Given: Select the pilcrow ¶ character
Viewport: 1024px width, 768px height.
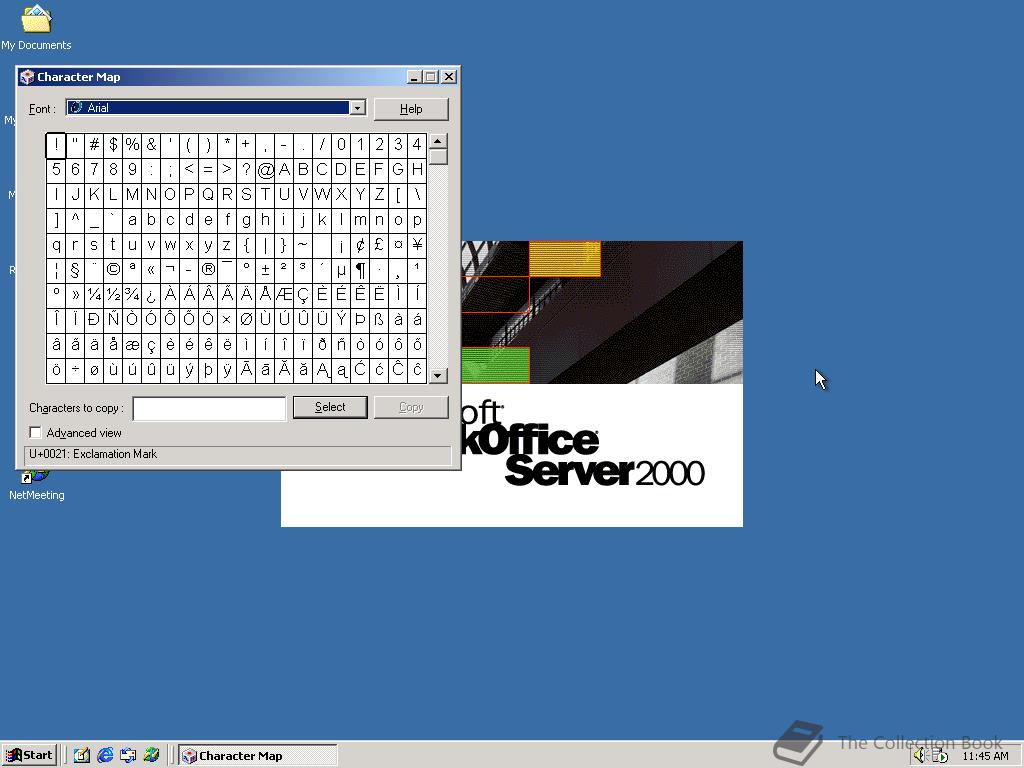Looking at the screenshot, I should (360, 269).
